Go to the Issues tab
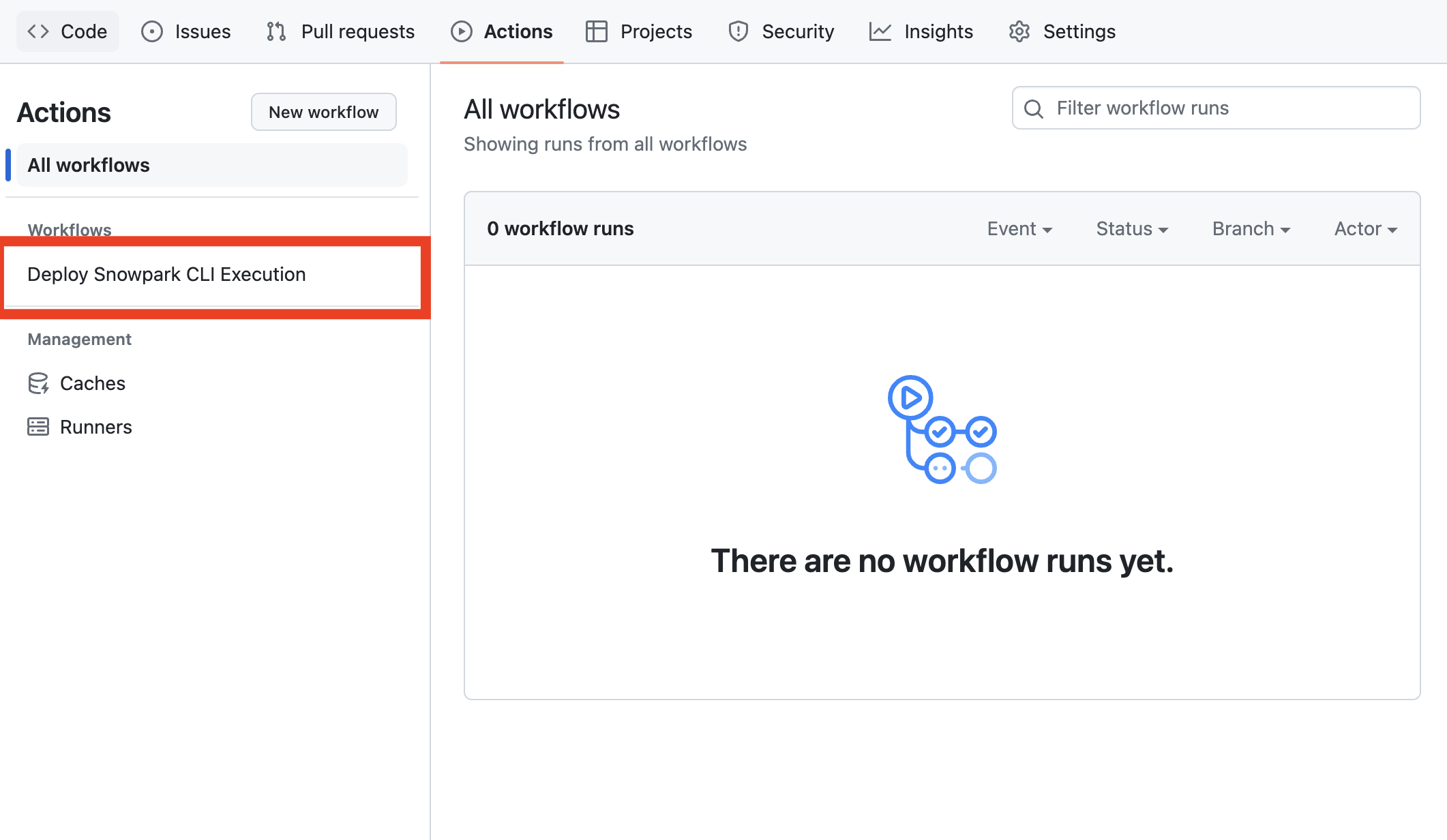The width and height of the screenshot is (1447, 840). point(186,31)
